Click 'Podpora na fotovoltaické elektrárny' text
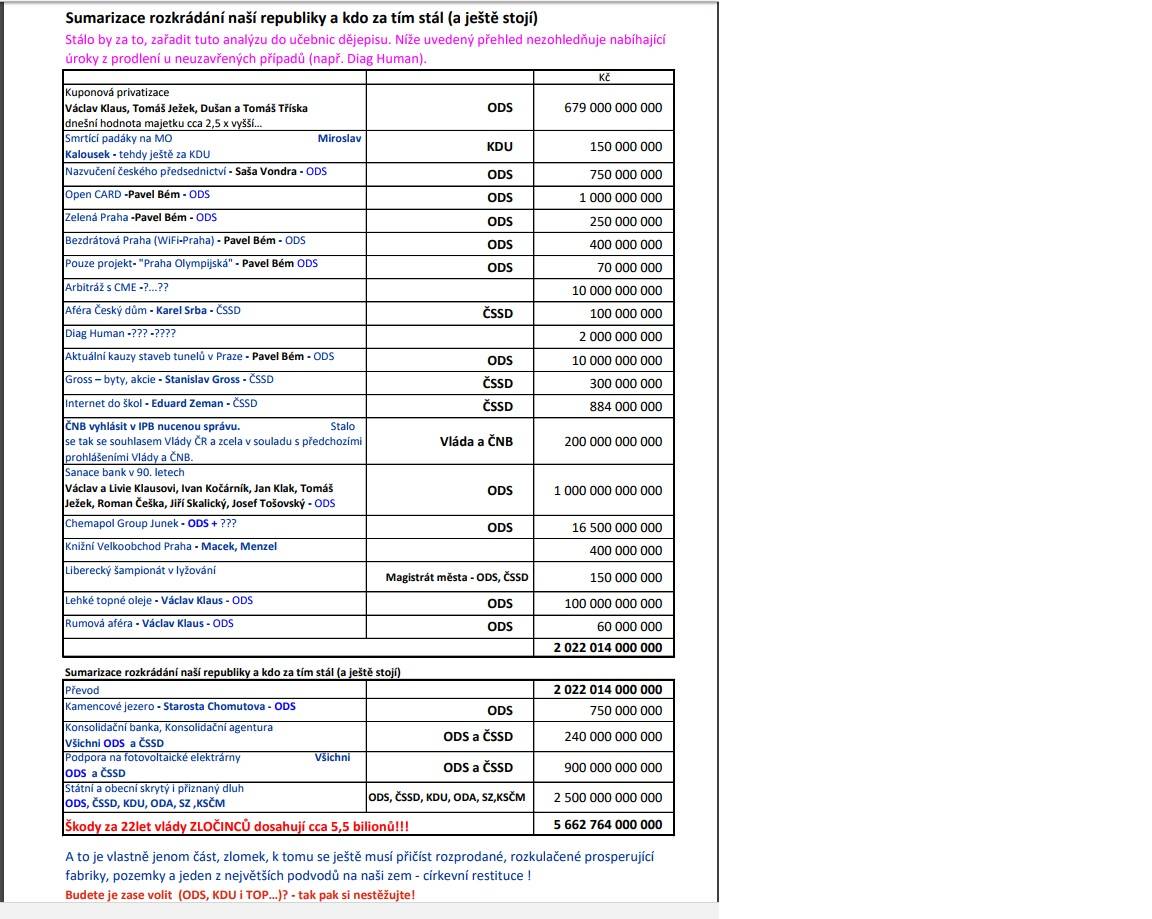 click(x=153, y=757)
